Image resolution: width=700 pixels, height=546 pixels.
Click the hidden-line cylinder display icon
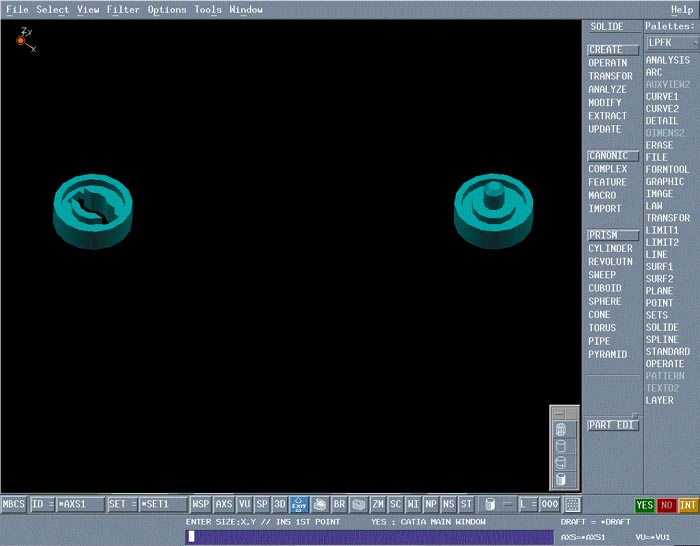[x=561, y=446]
